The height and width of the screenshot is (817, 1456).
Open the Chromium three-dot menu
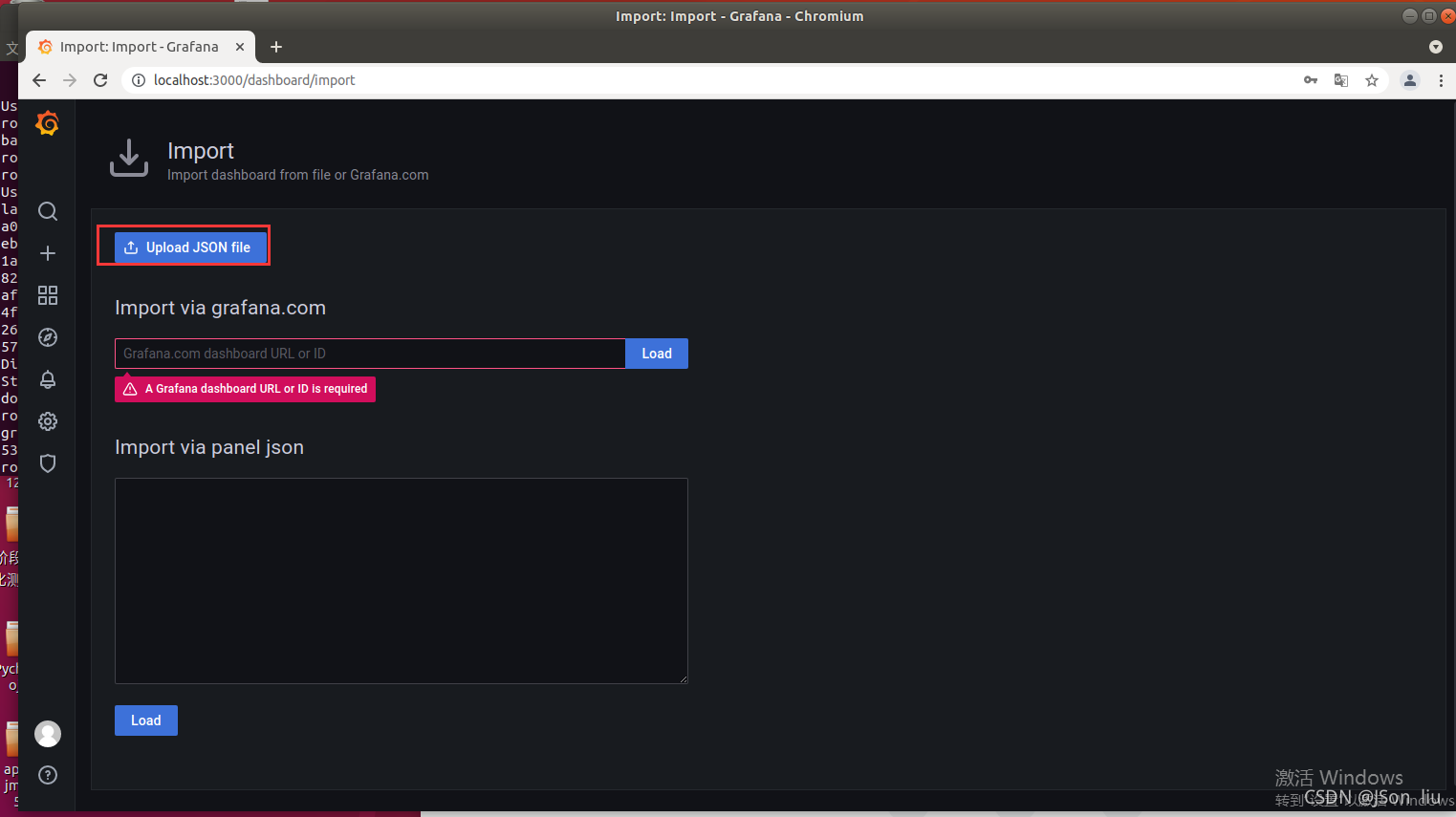[x=1441, y=80]
